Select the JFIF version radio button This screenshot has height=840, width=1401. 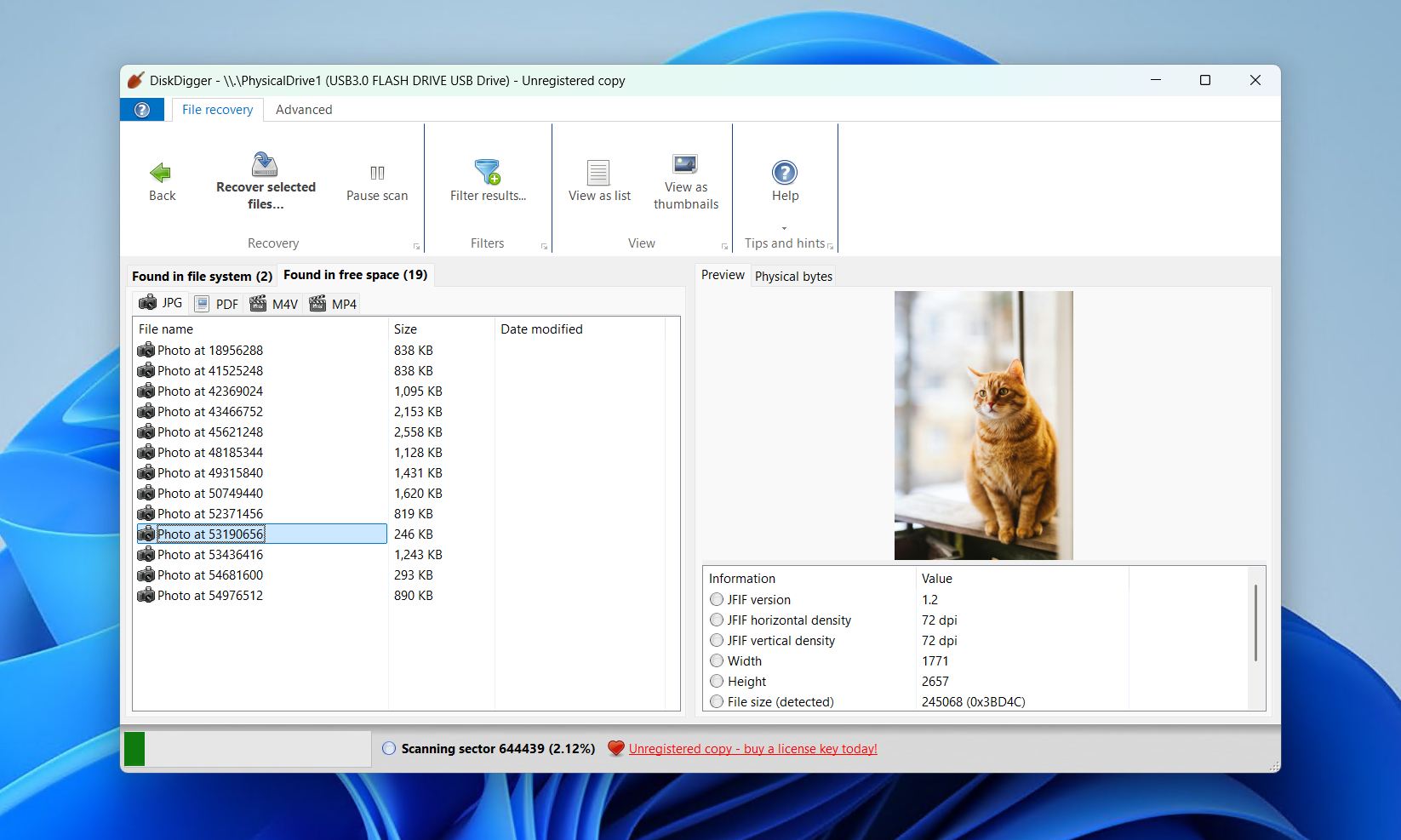(x=717, y=599)
